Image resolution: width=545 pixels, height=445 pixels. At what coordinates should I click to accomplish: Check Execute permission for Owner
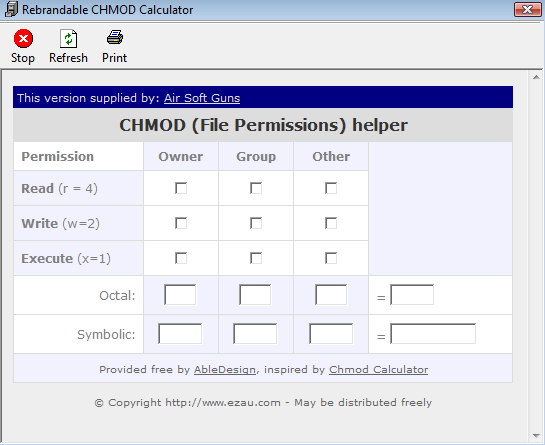coord(181,258)
